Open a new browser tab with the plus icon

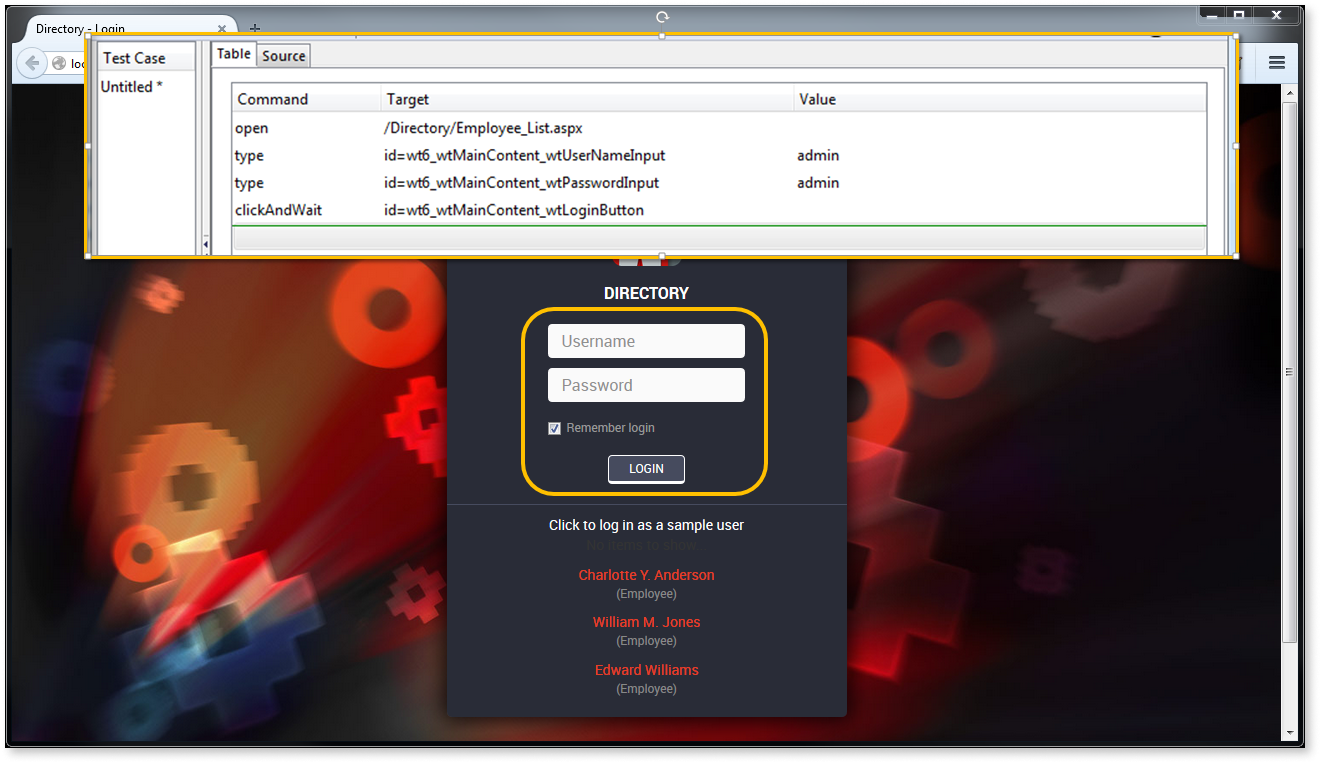pyautogui.click(x=255, y=28)
